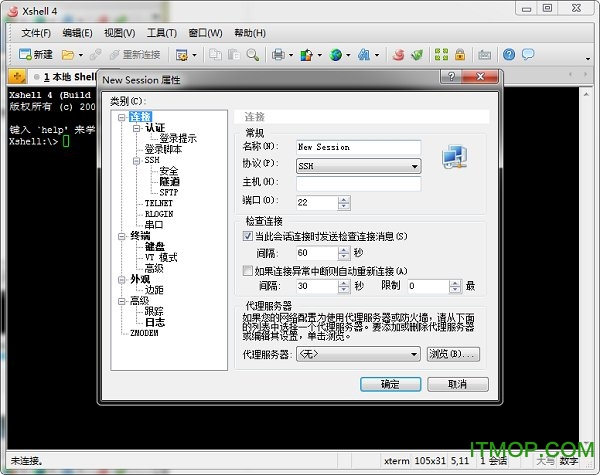Click the terminal scrollbar up arrow
The width and height of the screenshot is (600, 475).
(586, 94)
